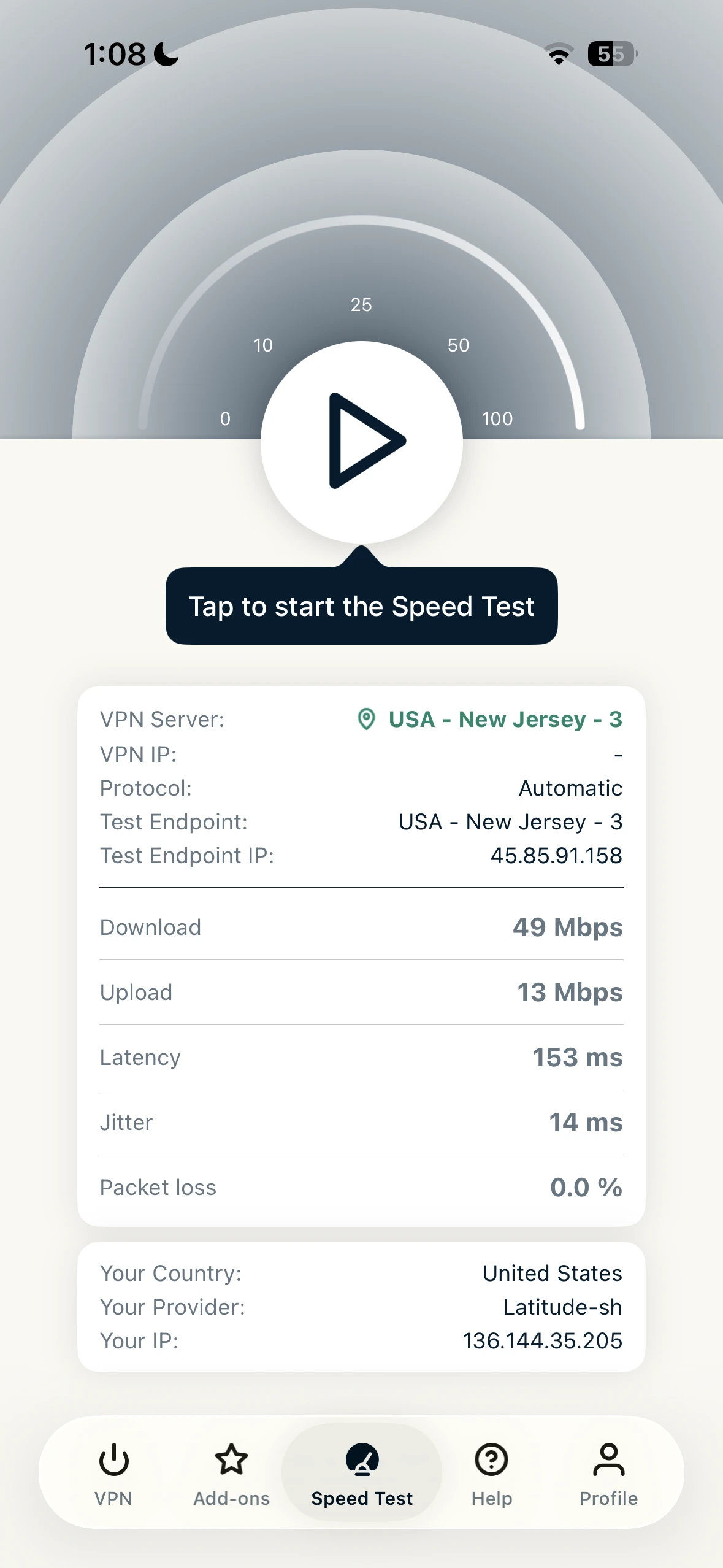The image size is (723, 1568).
Task: Tap the Wi-Fi status icon
Action: 559,54
